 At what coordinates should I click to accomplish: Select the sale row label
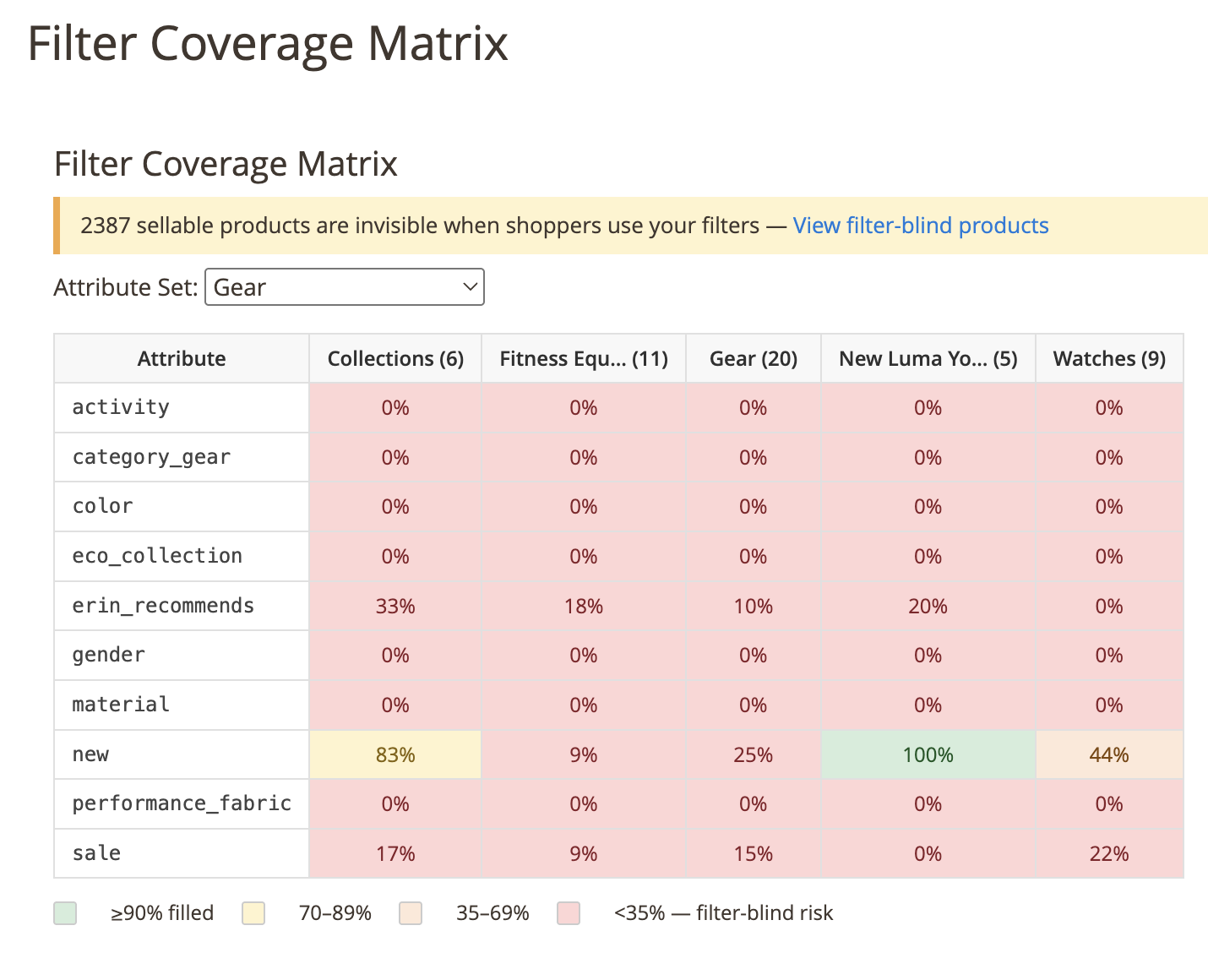tap(95, 853)
